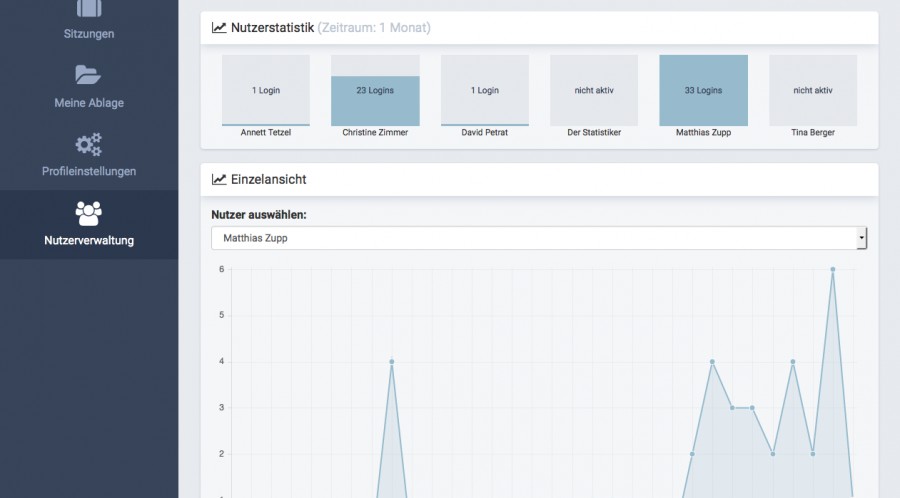Click the dropdown arrow next to Matthias Zupp

point(861,238)
